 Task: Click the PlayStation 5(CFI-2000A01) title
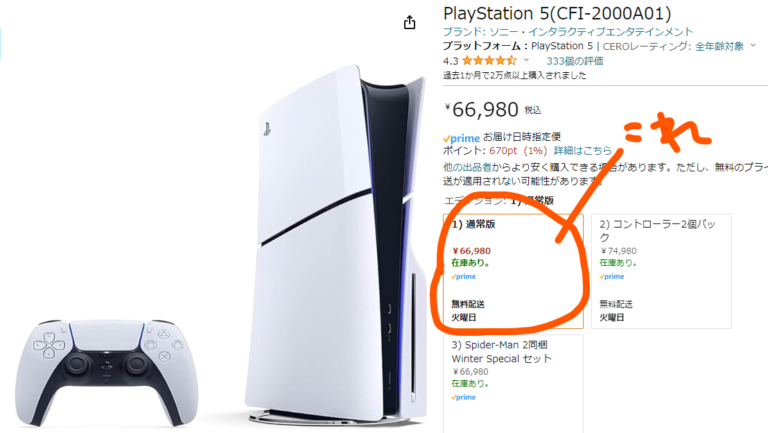[x=557, y=13]
